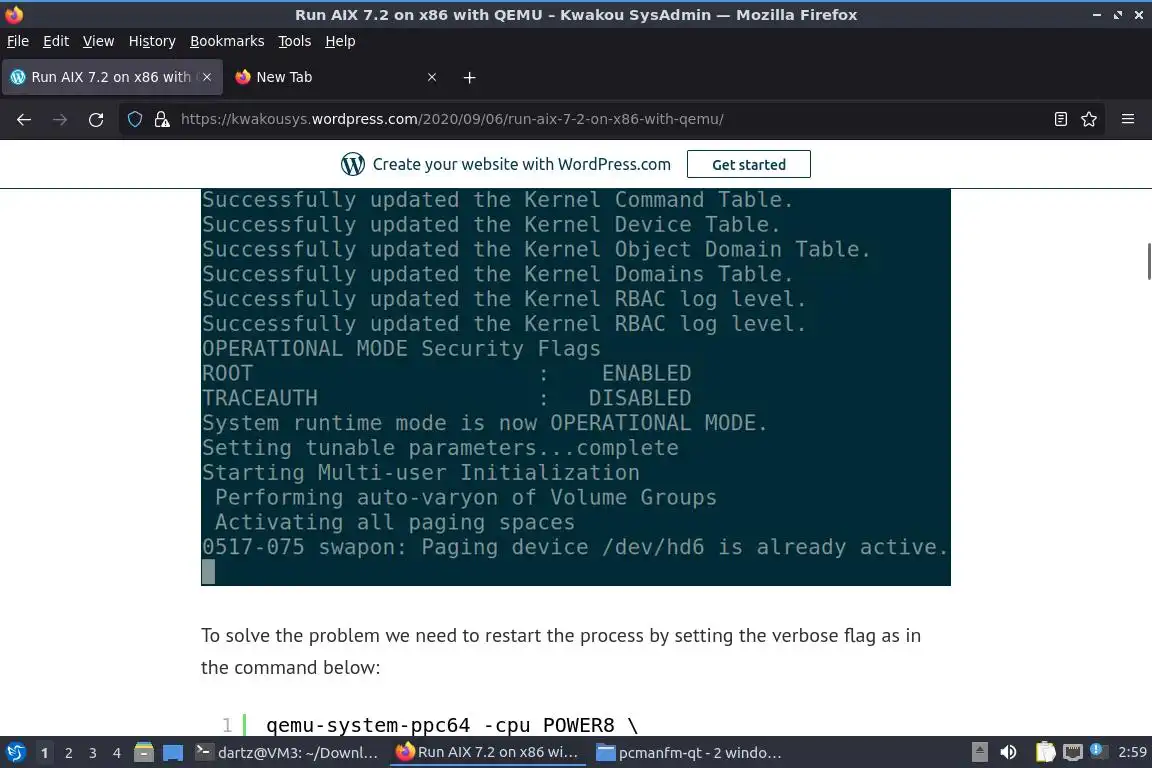
Task: Switch to virtual desktop 3
Action: click(x=93, y=753)
